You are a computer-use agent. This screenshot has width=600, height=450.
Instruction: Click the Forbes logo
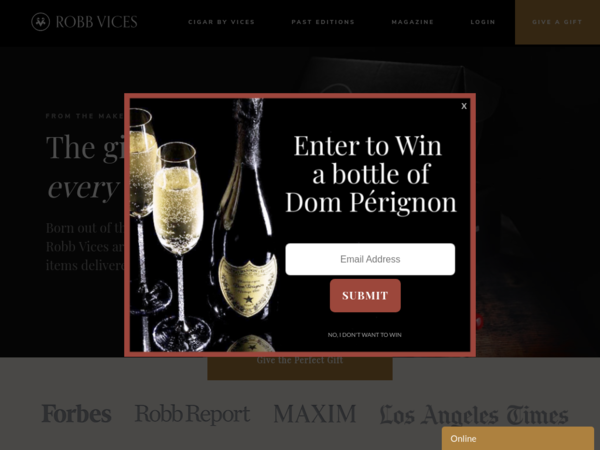coord(77,414)
